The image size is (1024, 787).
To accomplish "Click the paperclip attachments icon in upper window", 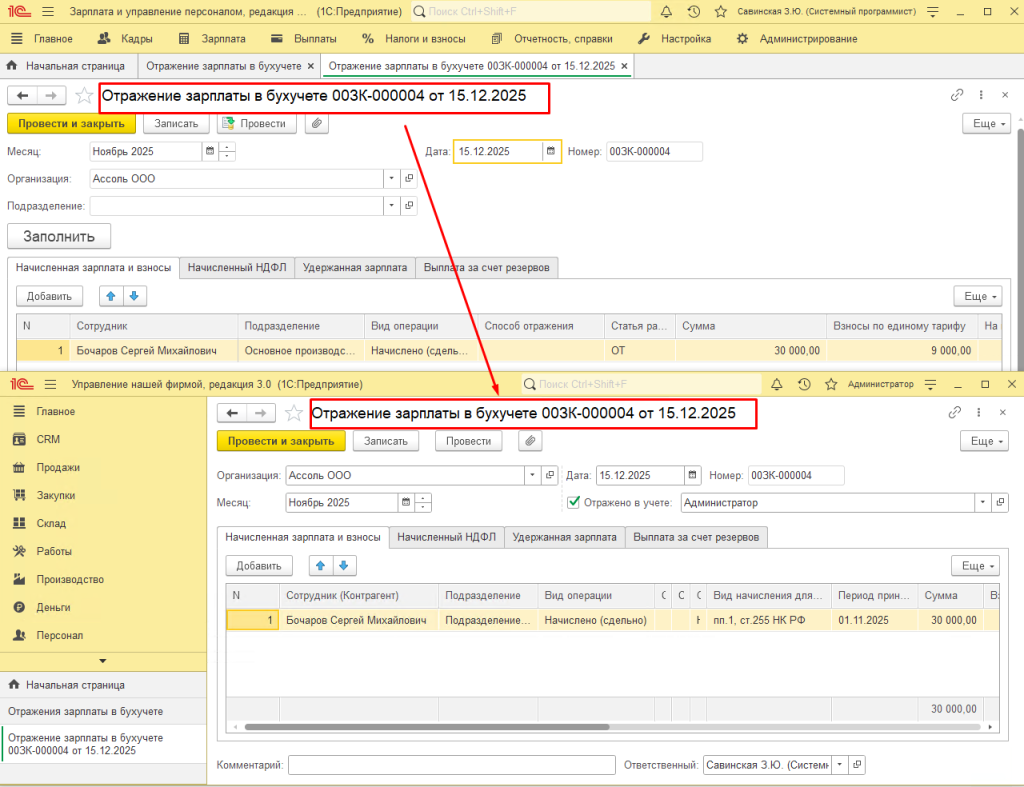I will click(x=317, y=124).
